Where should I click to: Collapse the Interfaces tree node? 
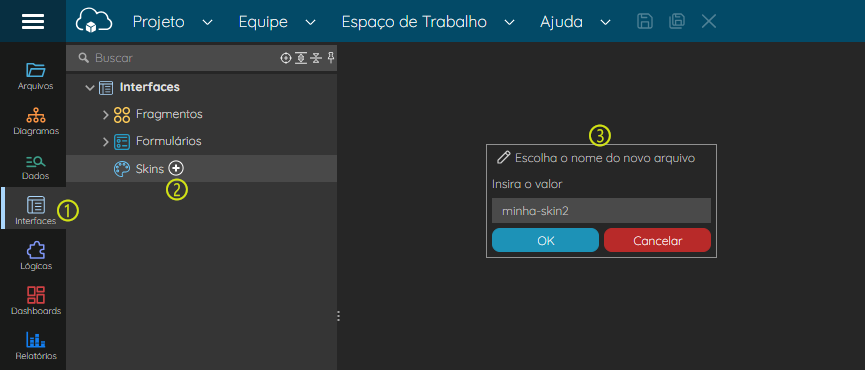90,88
